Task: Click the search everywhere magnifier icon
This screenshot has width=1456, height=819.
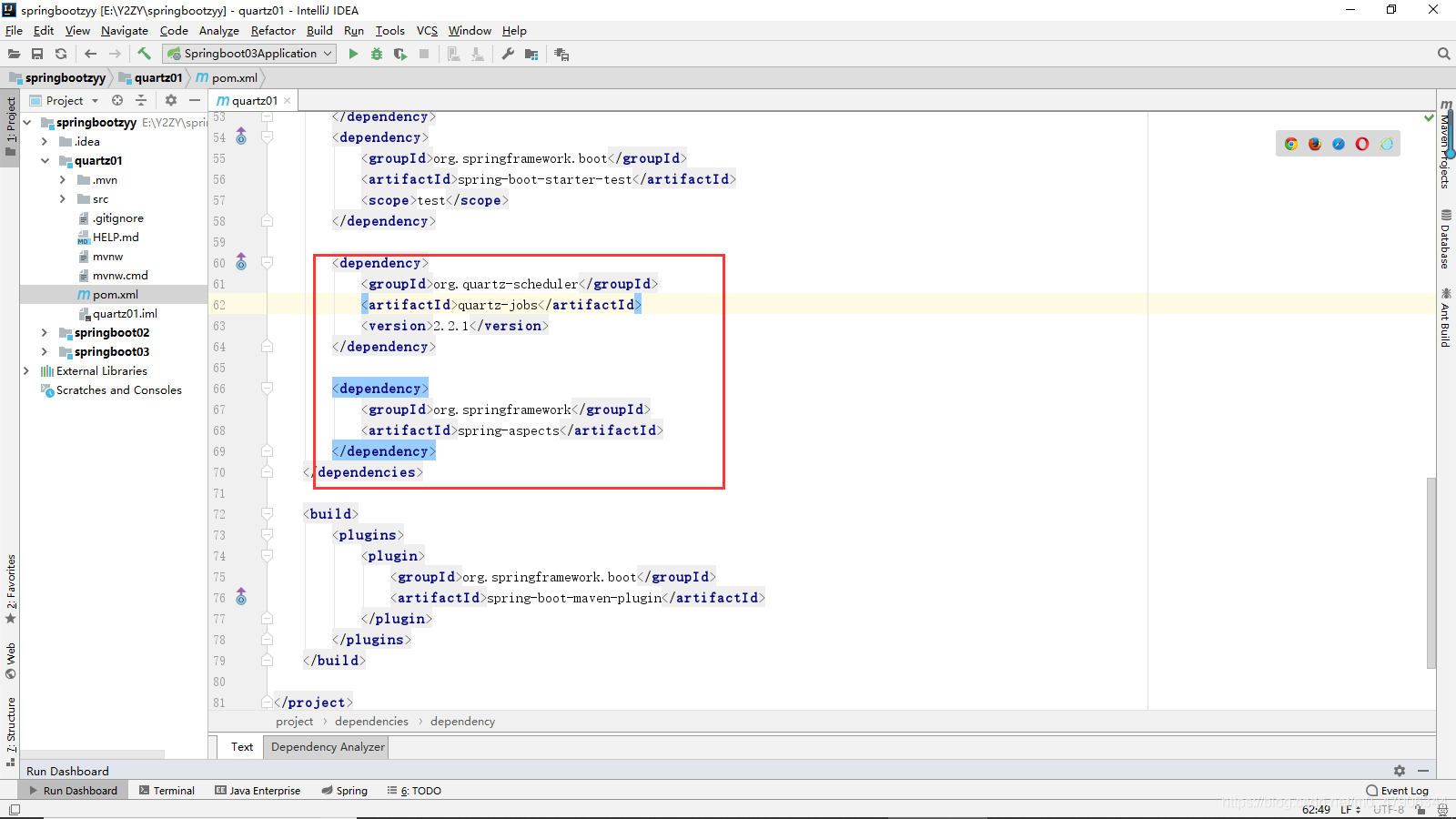Action: click(x=1443, y=54)
